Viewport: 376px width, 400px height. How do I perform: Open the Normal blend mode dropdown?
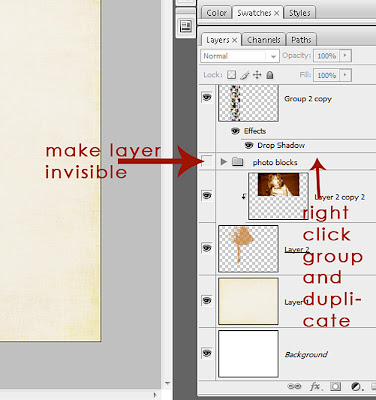click(x=239, y=56)
